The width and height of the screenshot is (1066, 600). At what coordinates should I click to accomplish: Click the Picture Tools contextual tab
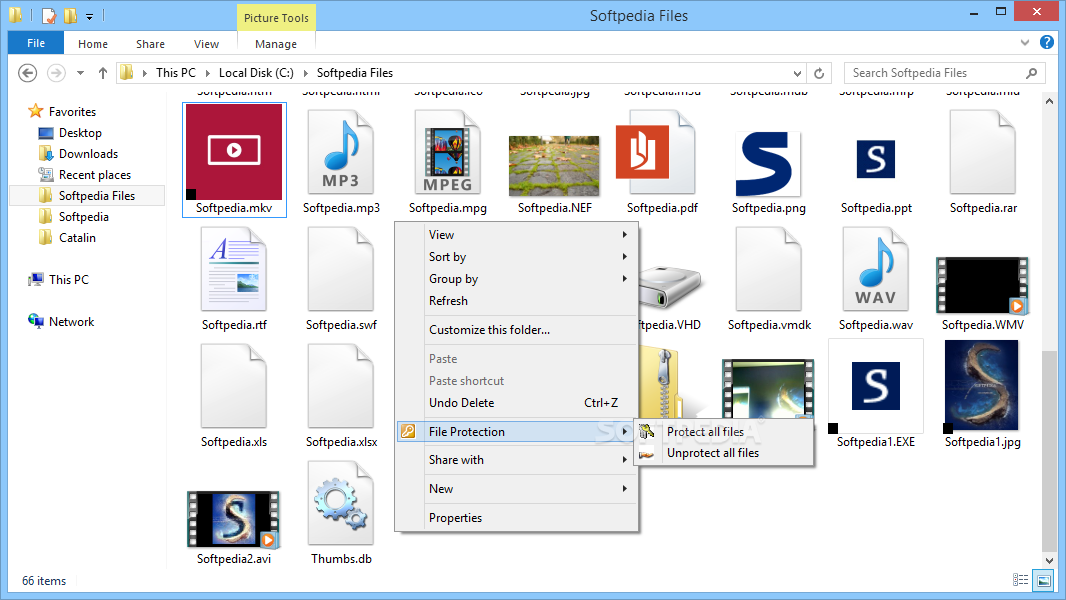pyautogui.click(x=276, y=18)
